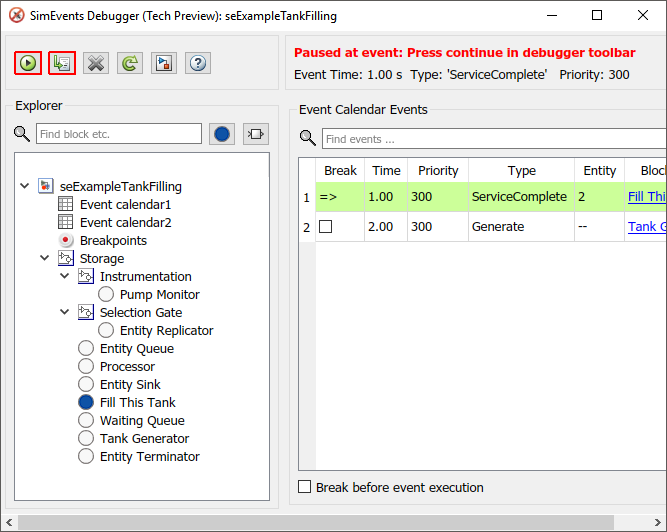Toggle breakpoint circle for Tank Generator

coord(86,438)
